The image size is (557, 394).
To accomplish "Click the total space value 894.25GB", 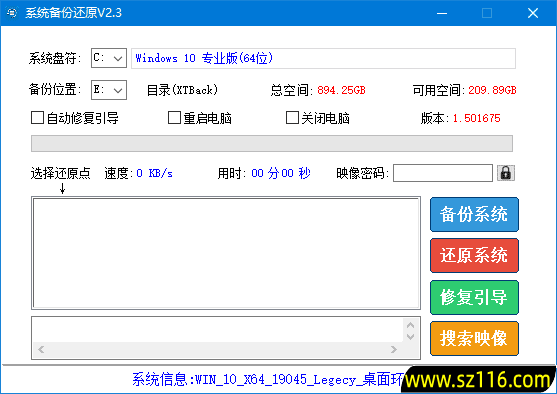I will pyautogui.click(x=341, y=90).
